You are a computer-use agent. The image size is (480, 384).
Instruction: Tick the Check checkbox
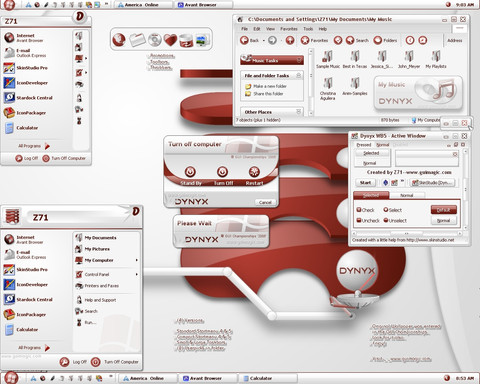tap(359, 210)
